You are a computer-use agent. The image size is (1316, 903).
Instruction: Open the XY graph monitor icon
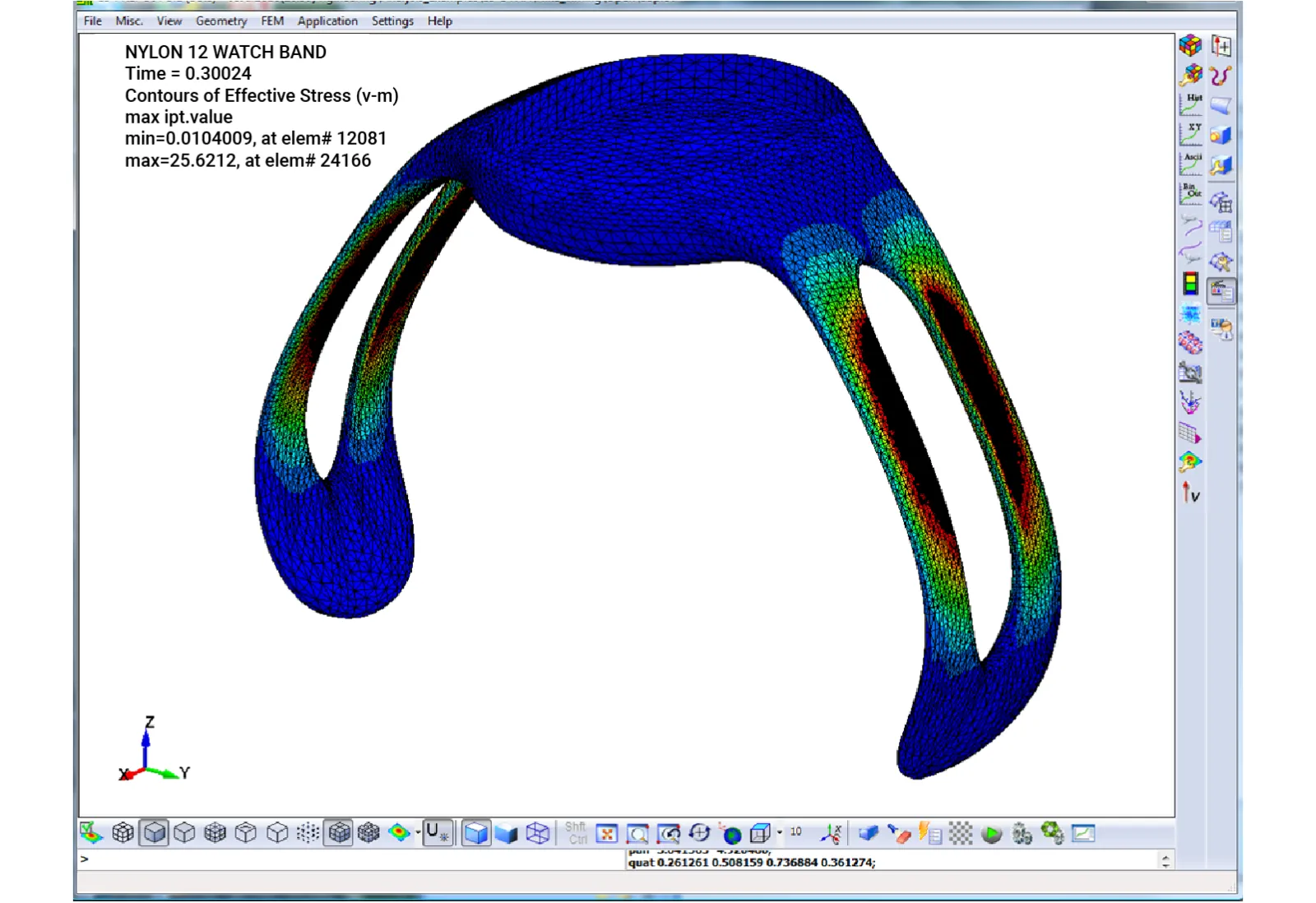coord(1083,833)
